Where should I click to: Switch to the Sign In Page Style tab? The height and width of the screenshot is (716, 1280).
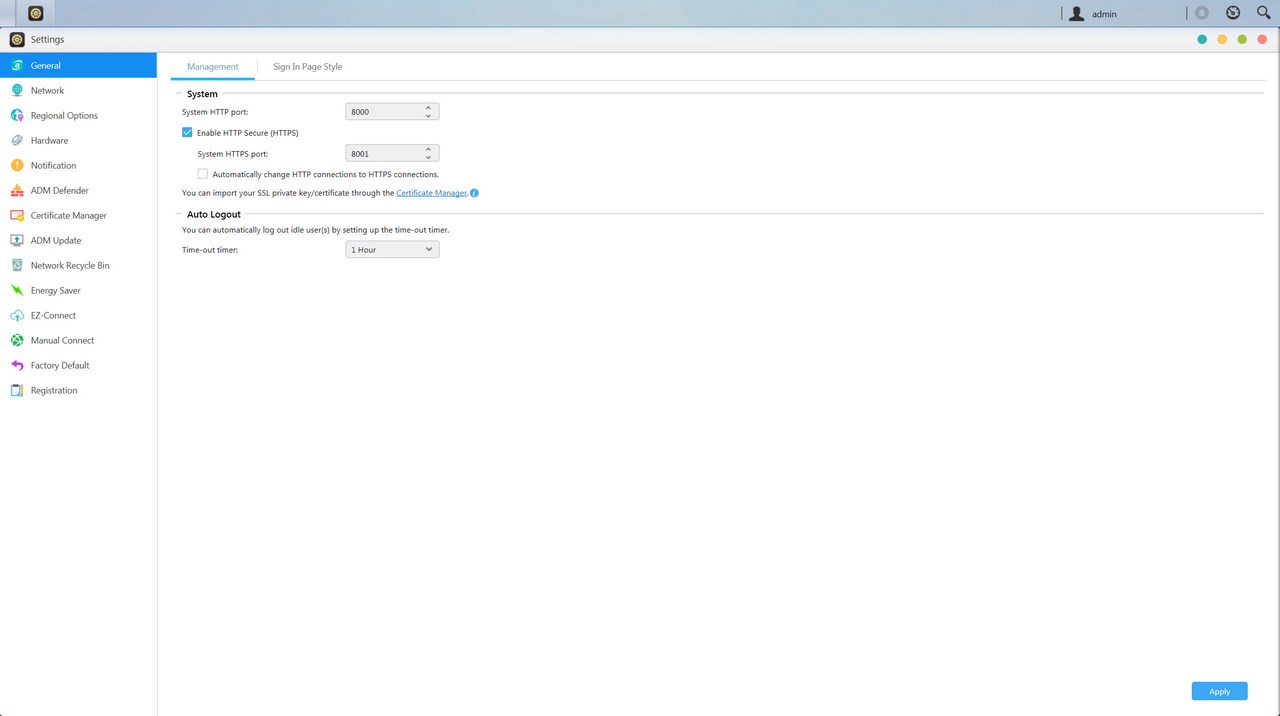point(308,67)
